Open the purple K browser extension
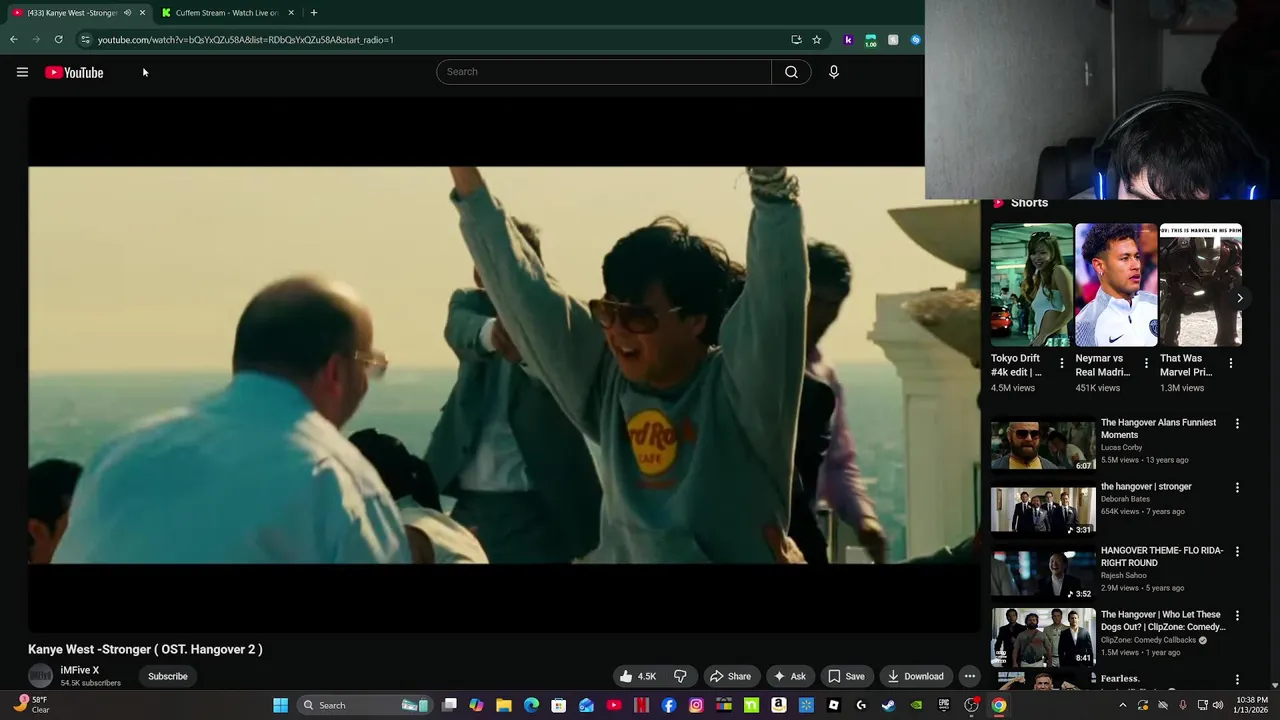 pos(848,40)
